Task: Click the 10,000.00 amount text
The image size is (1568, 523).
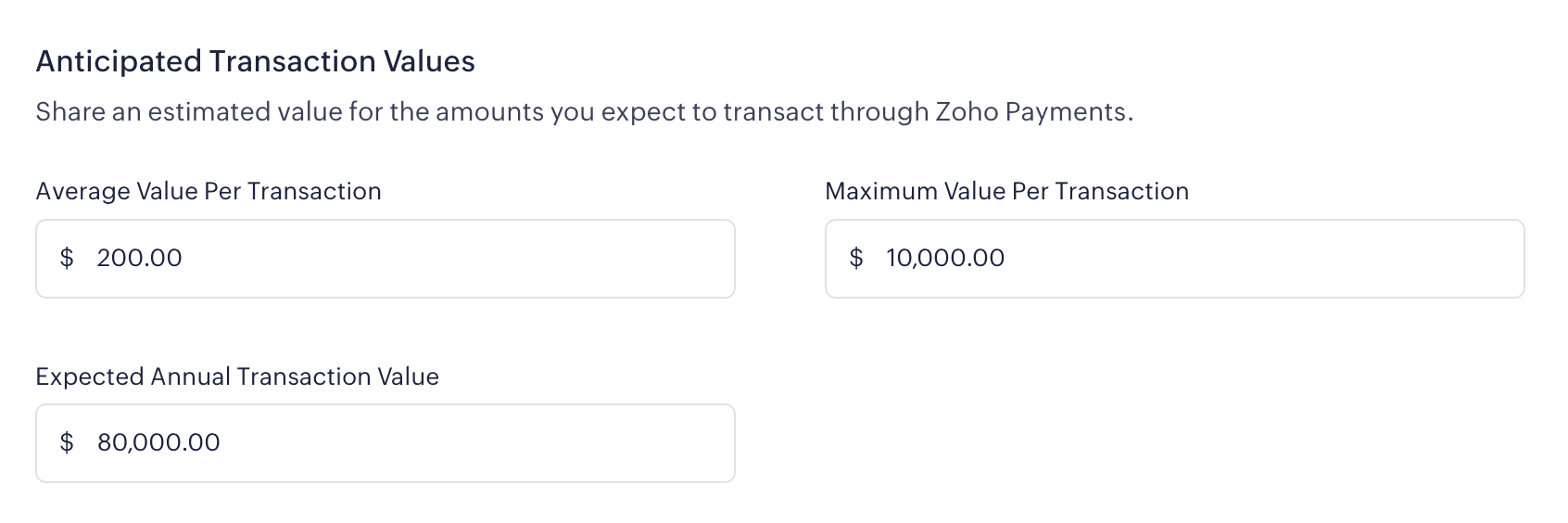Action: tap(945, 258)
